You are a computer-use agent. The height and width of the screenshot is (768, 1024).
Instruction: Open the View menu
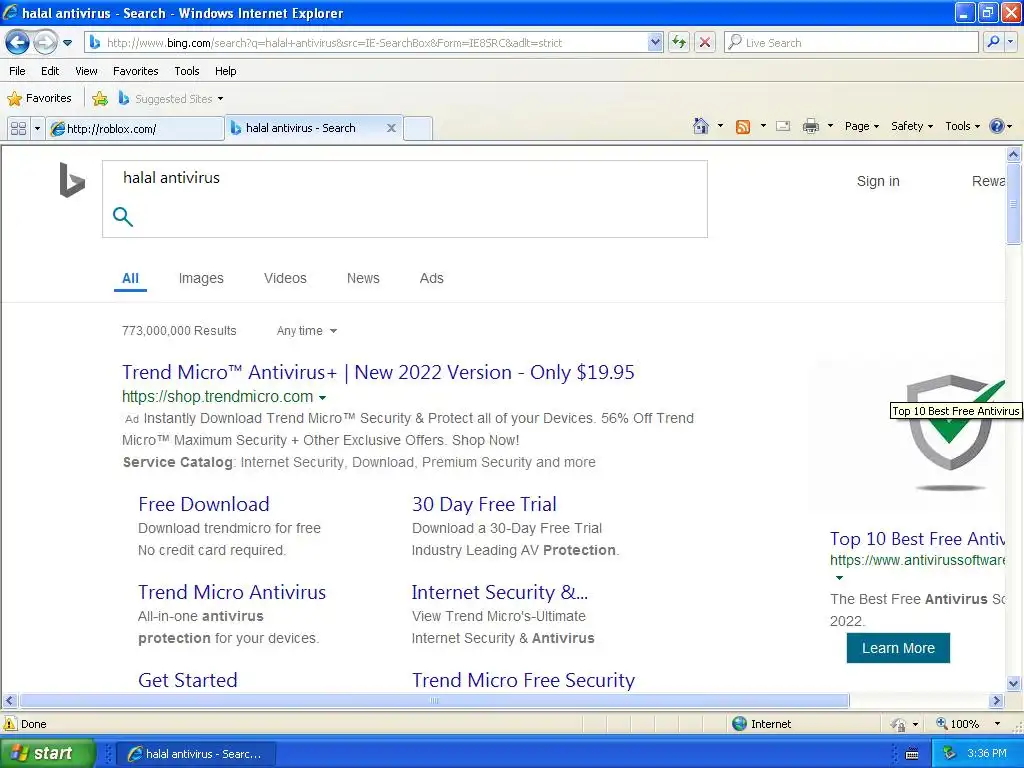point(86,71)
